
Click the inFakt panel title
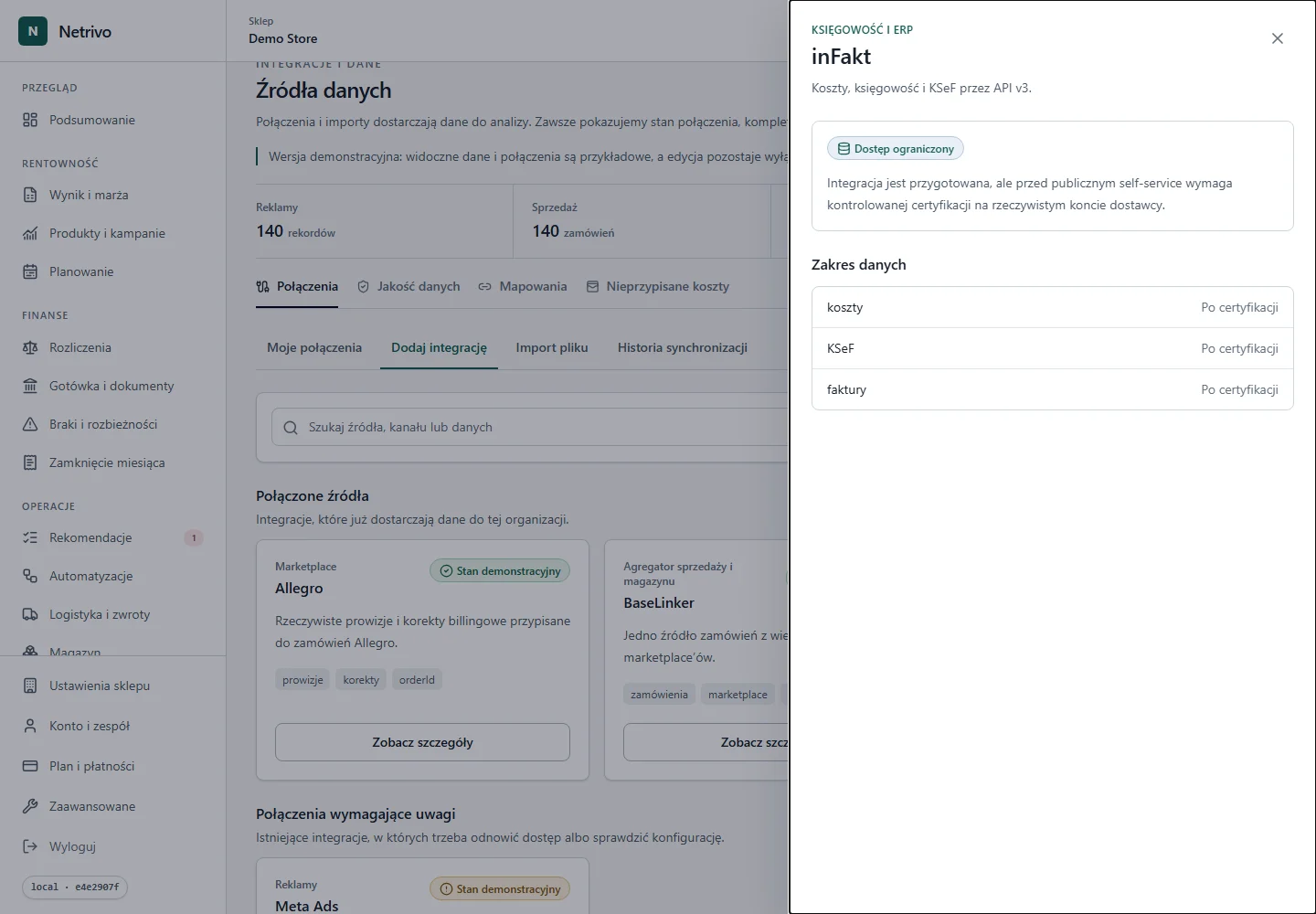tap(841, 57)
